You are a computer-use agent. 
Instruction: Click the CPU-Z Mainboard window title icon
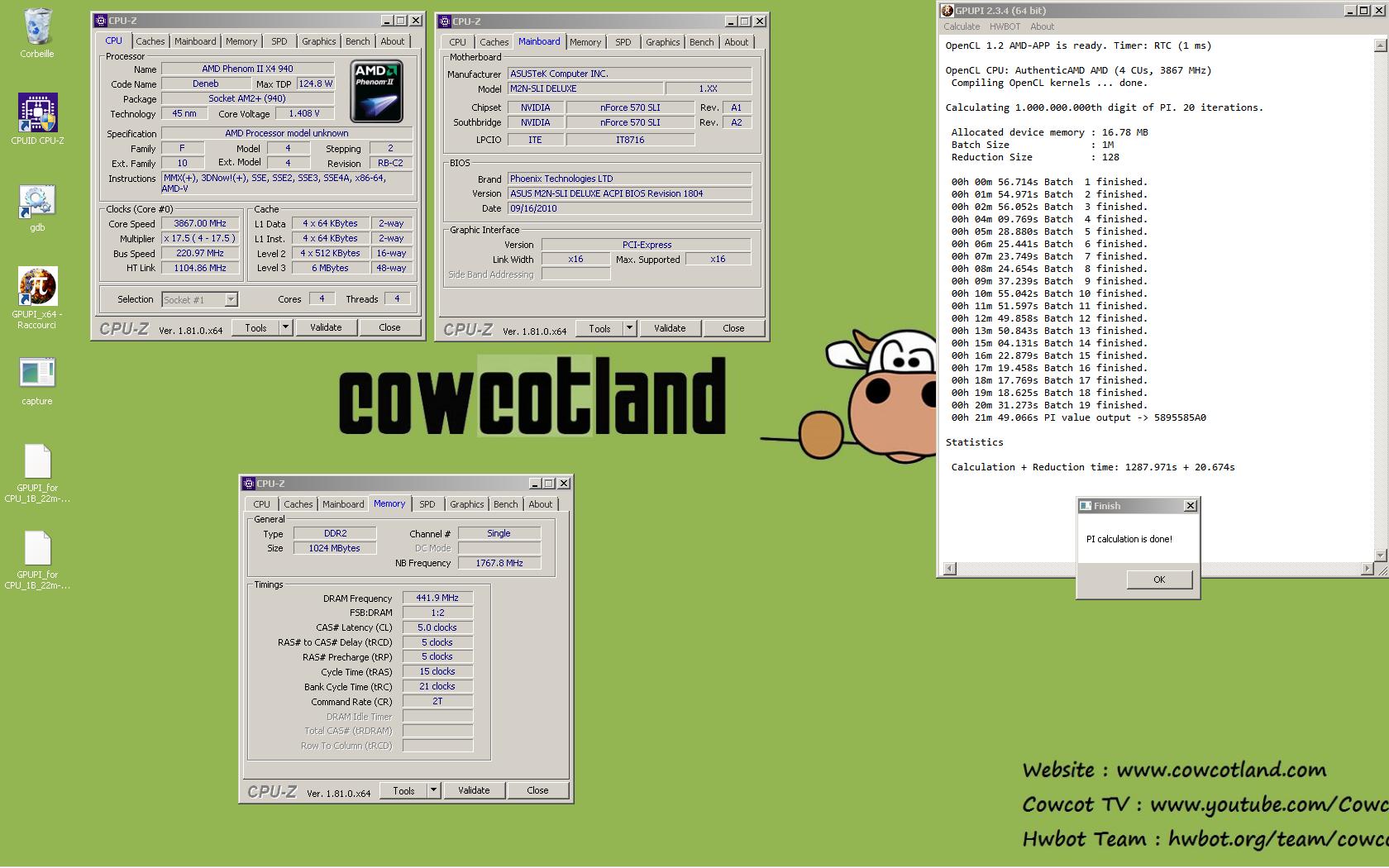pos(444,21)
